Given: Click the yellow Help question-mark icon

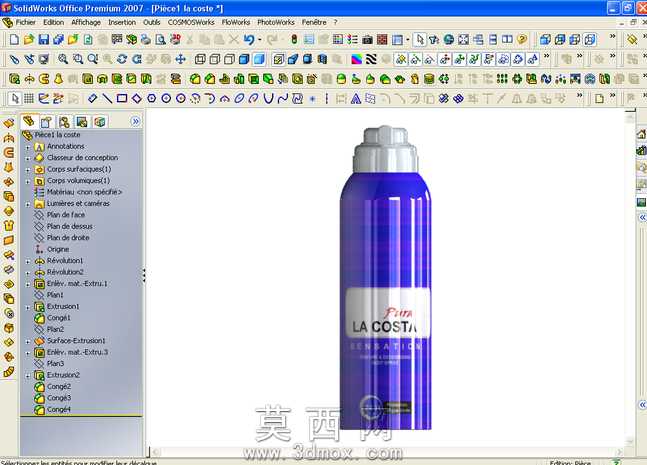Looking at the screenshot, I should [x=522, y=40].
